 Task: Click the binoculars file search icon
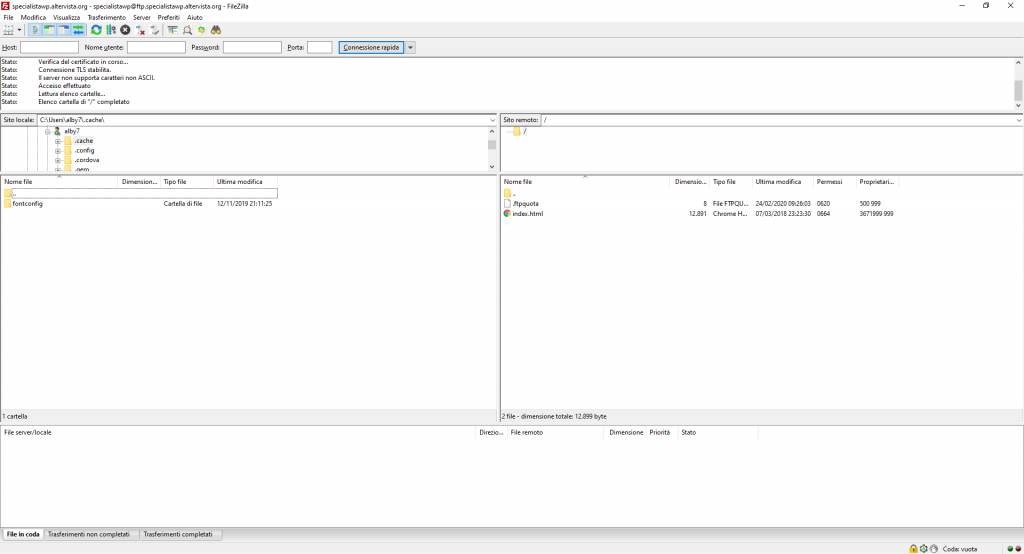click(215, 30)
